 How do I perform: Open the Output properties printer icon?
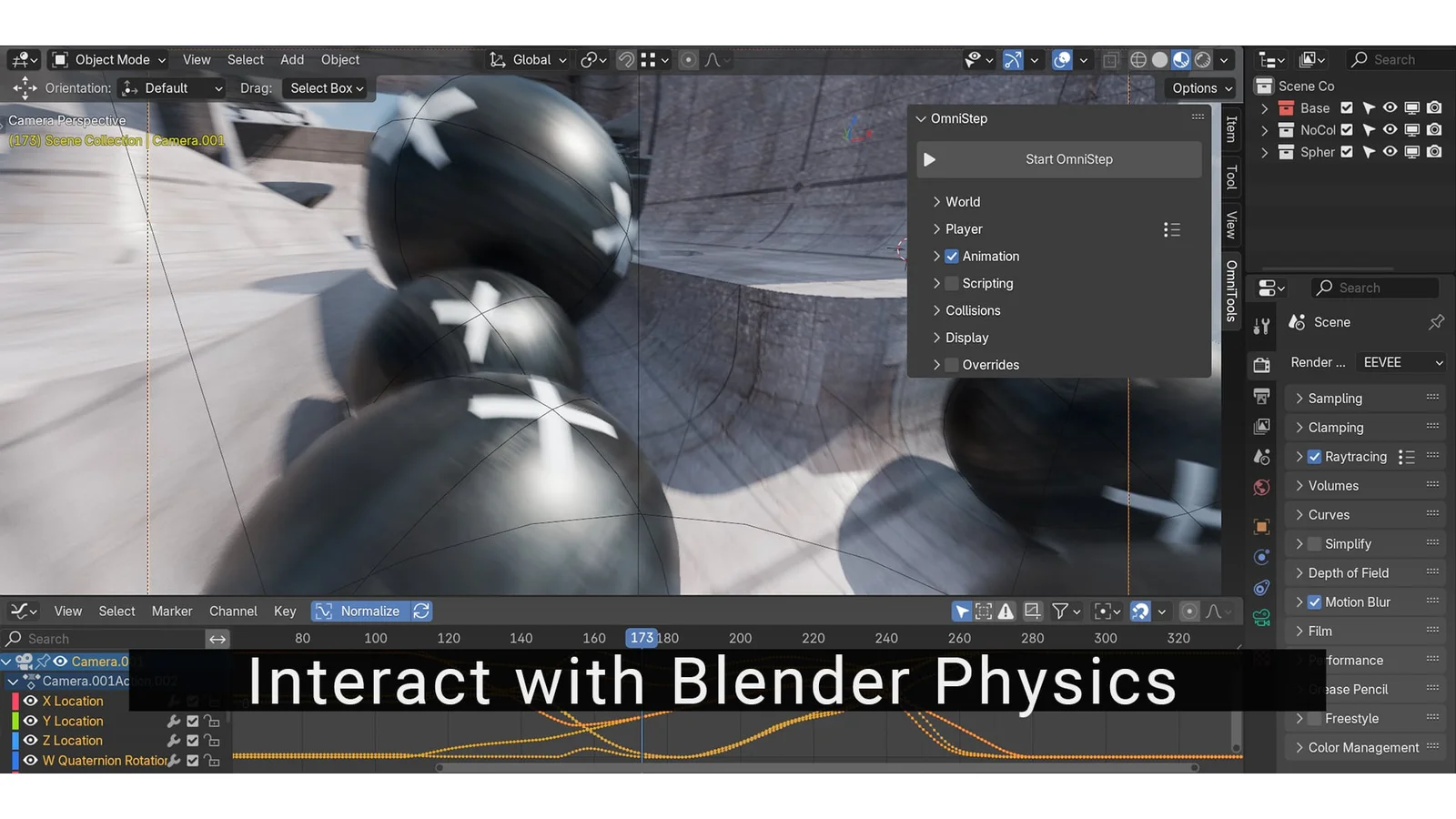coord(1261,396)
